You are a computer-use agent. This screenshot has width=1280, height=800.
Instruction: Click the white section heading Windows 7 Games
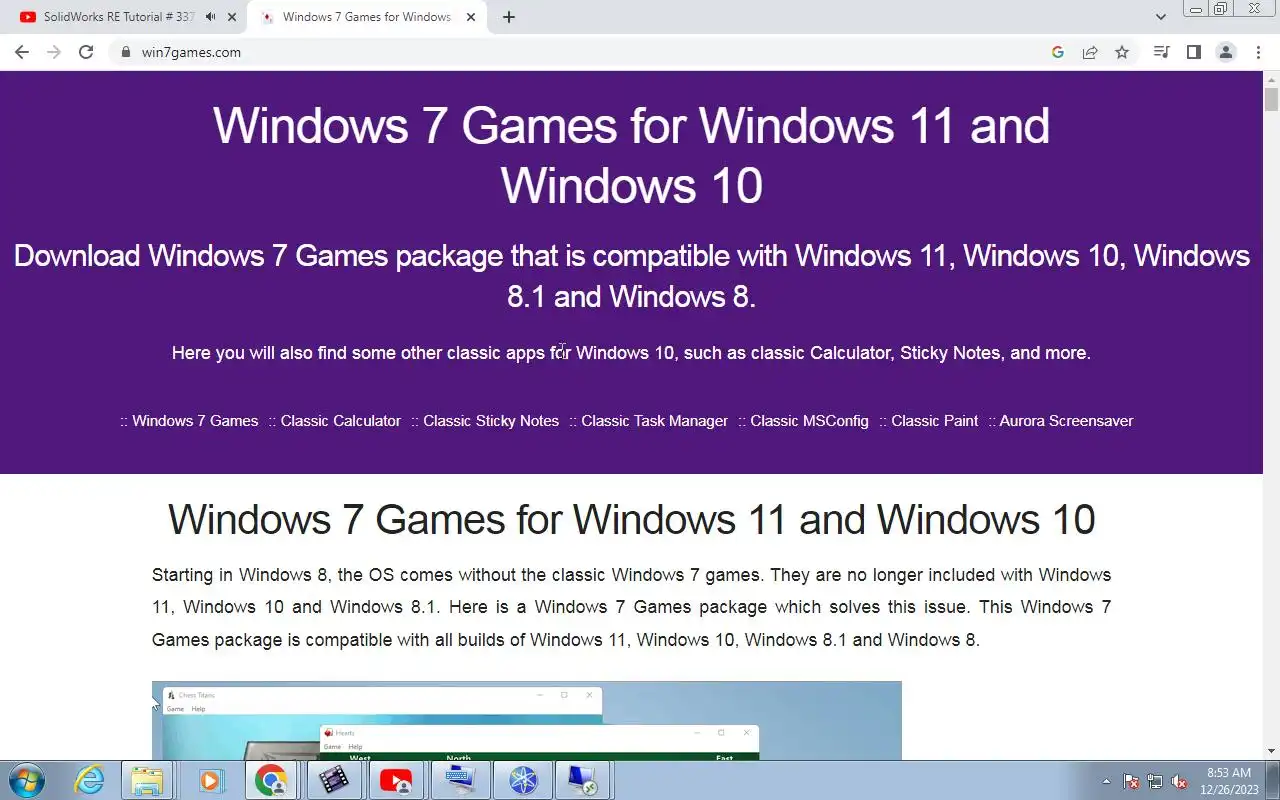pos(632,520)
